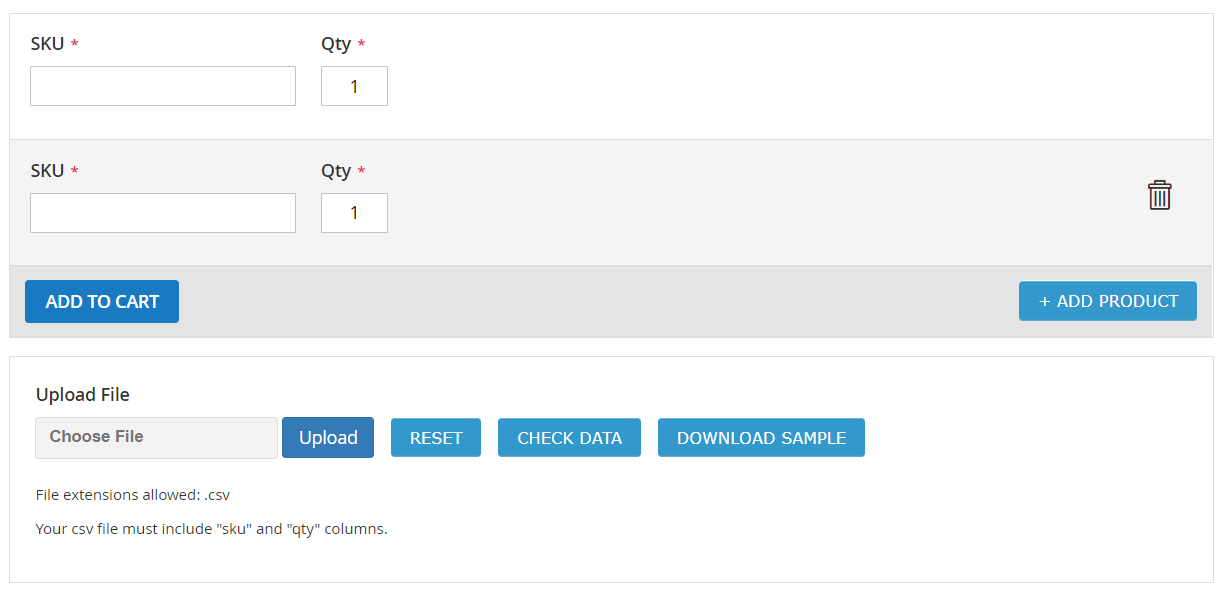Click the 'File extensions allowed: .csv' text
The width and height of the screenshot is (1222, 594).
[133, 495]
